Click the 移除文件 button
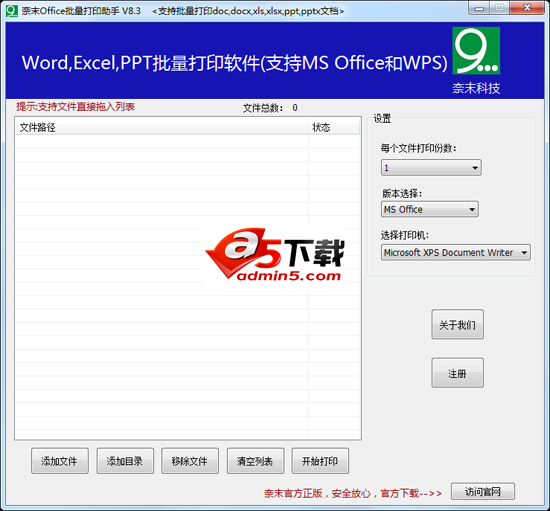The height and width of the screenshot is (511, 550). (x=190, y=461)
